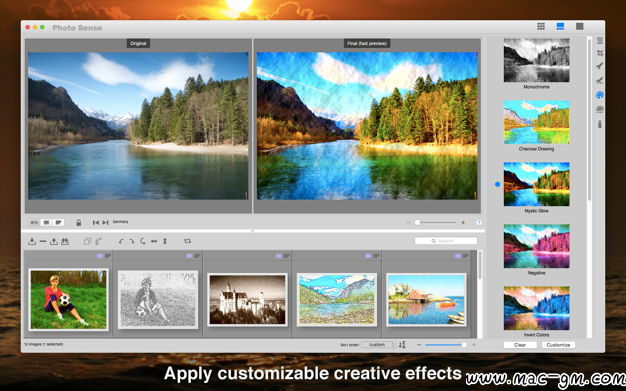Click the import images icon
626x391 pixels.
[32, 241]
